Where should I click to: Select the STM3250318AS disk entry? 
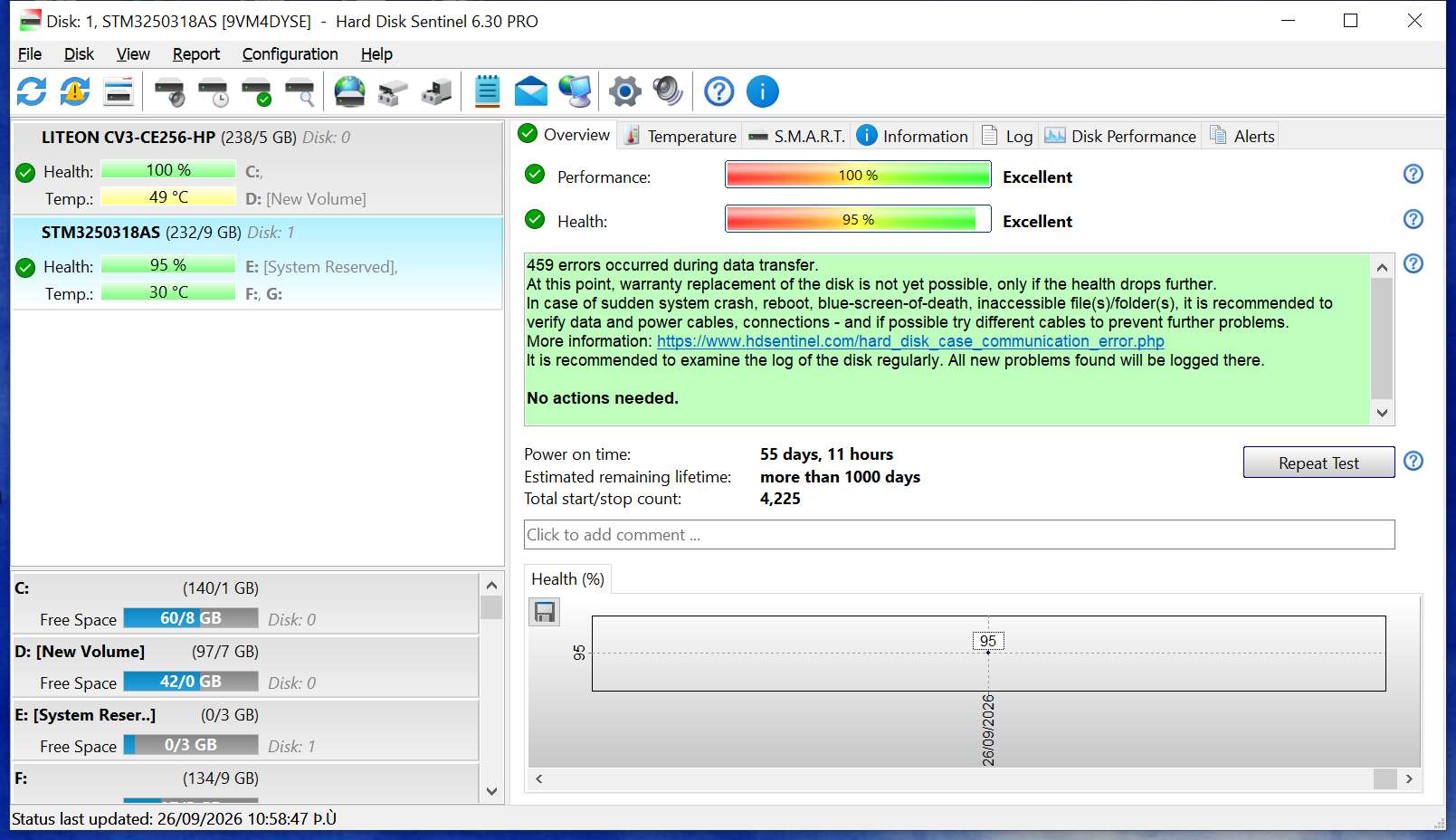(257, 262)
